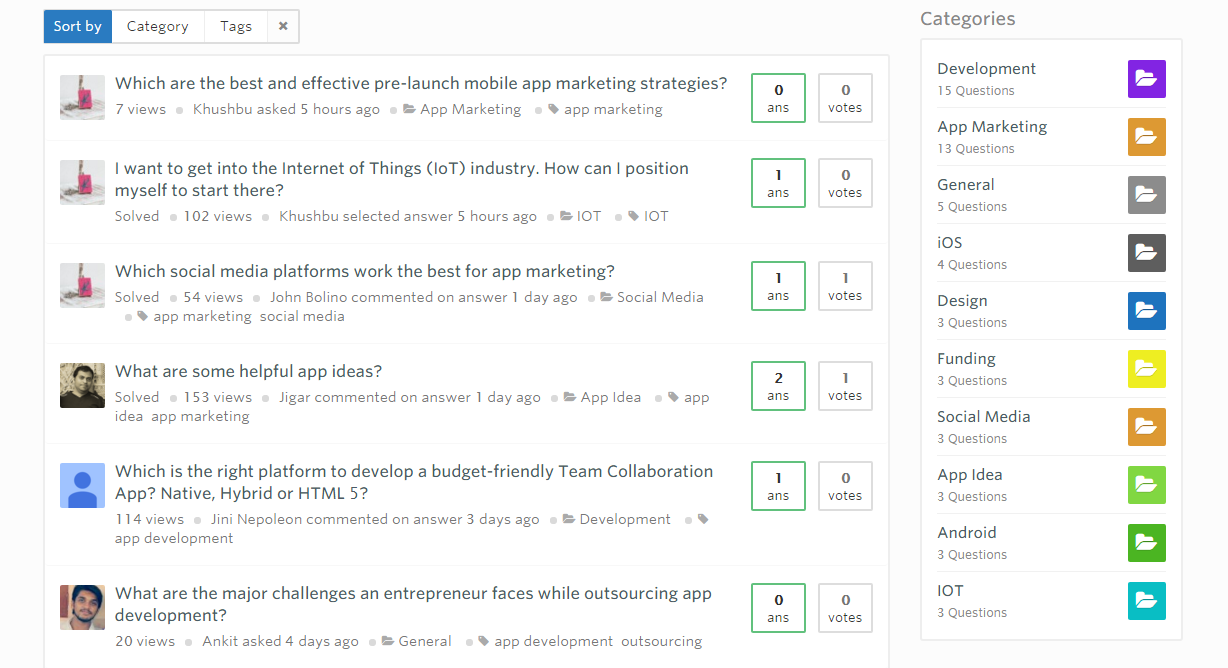Click the App Marketing folder icon in sidebar
The height and width of the screenshot is (668, 1228).
(1146, 137)
